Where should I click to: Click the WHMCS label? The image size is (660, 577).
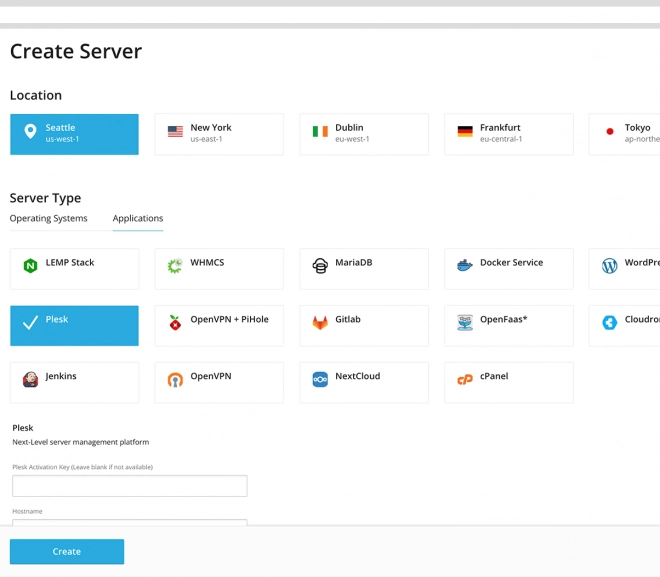point(207,263)
